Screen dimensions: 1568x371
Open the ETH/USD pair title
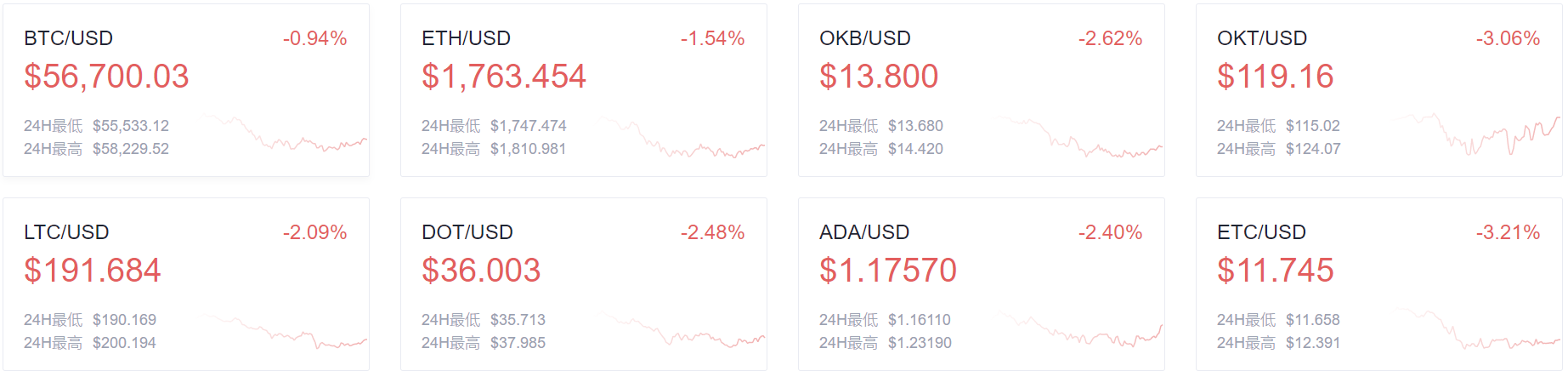[x=466, y=38]
